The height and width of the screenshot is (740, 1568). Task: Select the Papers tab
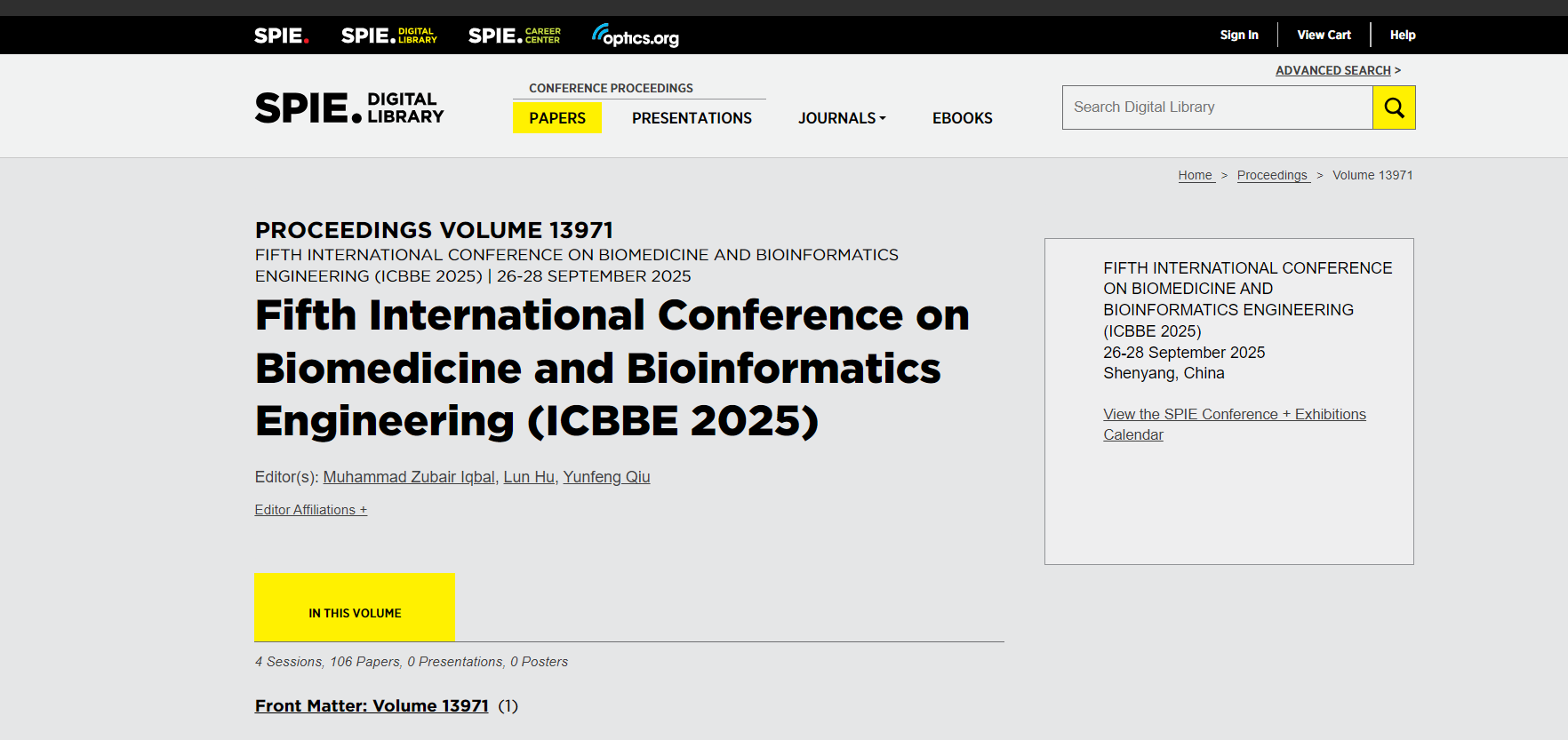tap(556, 118)
